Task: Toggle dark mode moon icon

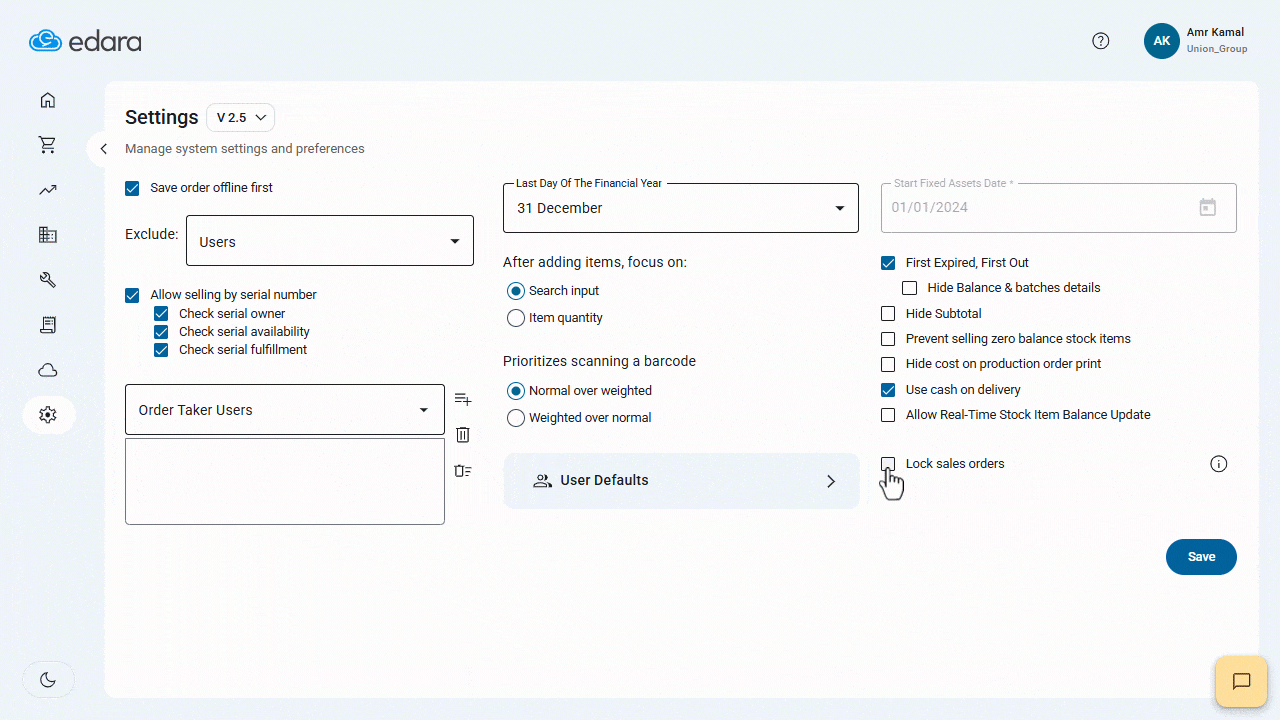Action: point(48,680)
